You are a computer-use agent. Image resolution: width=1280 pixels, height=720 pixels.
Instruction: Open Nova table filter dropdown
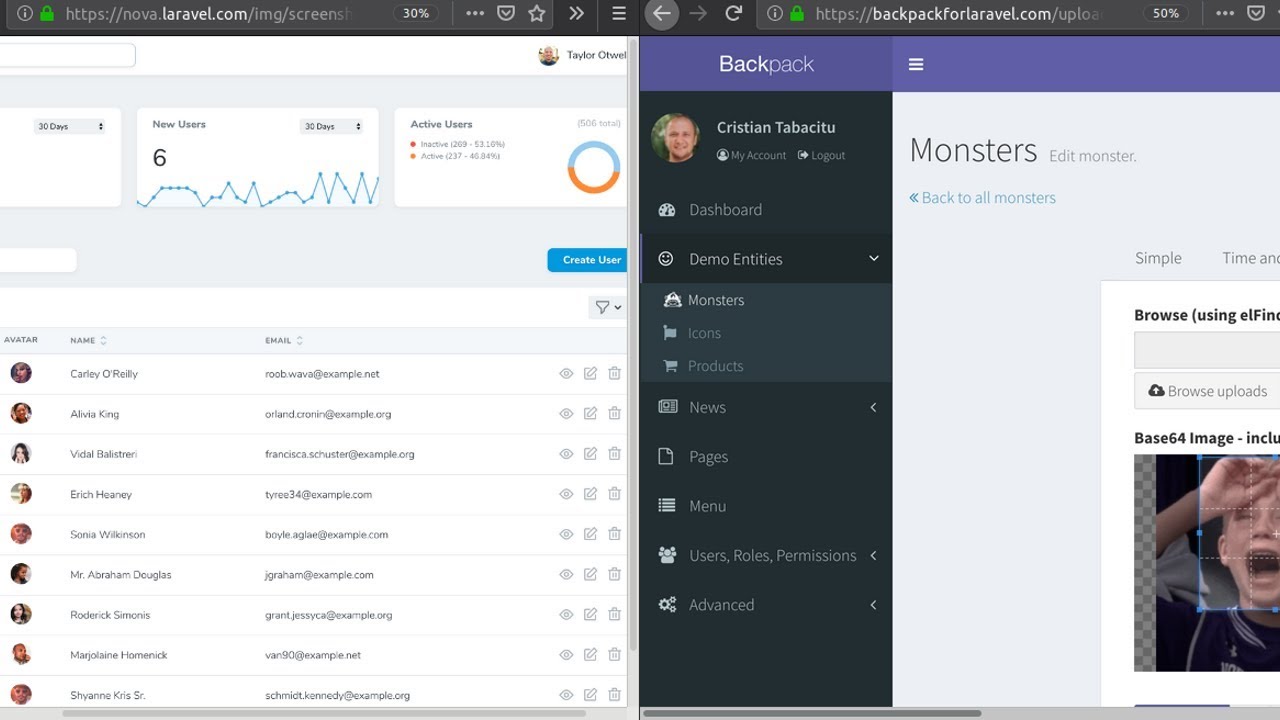pyautogui.click(x=607, y=307)
